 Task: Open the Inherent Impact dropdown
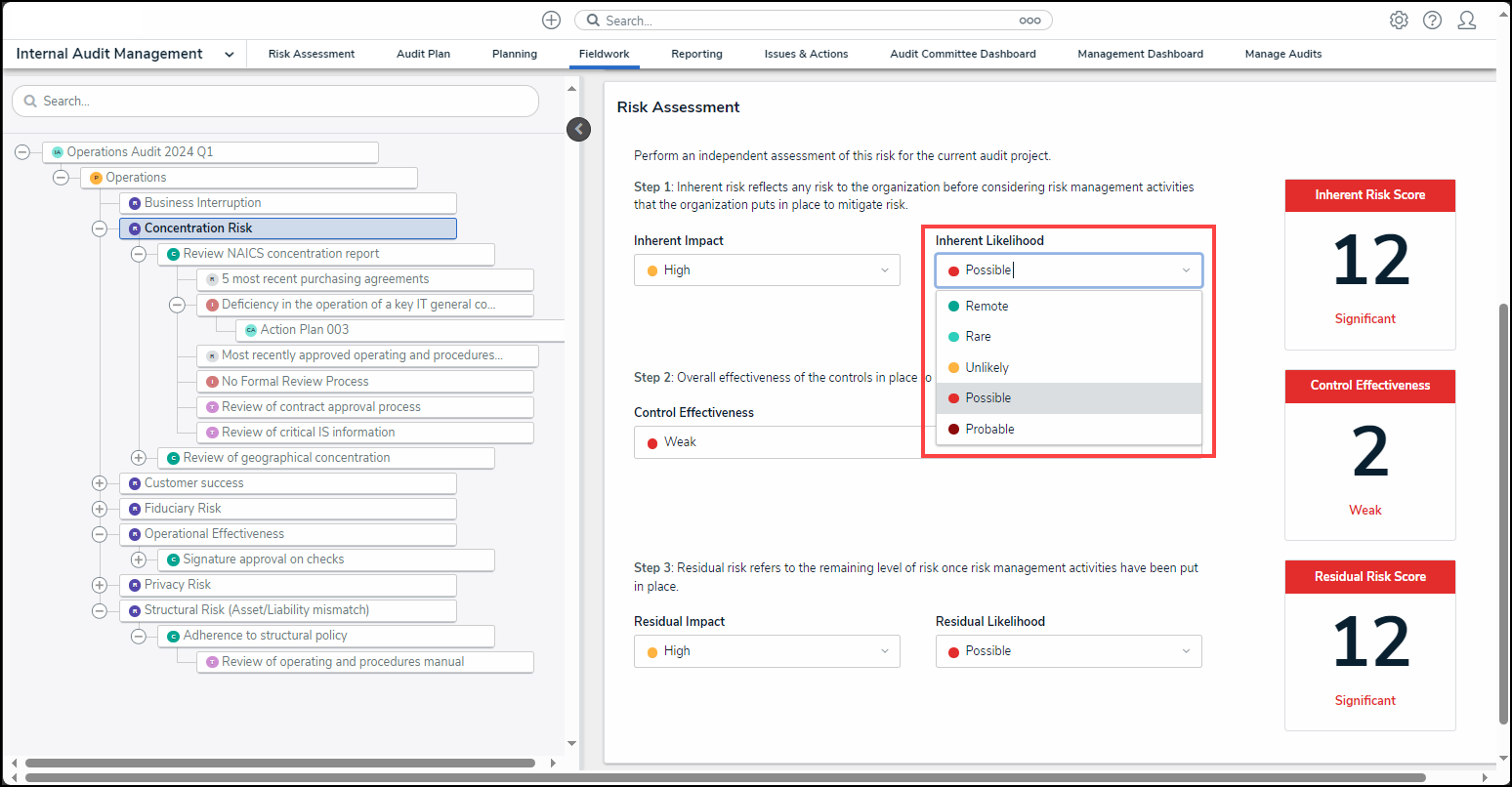coord(767,270)
